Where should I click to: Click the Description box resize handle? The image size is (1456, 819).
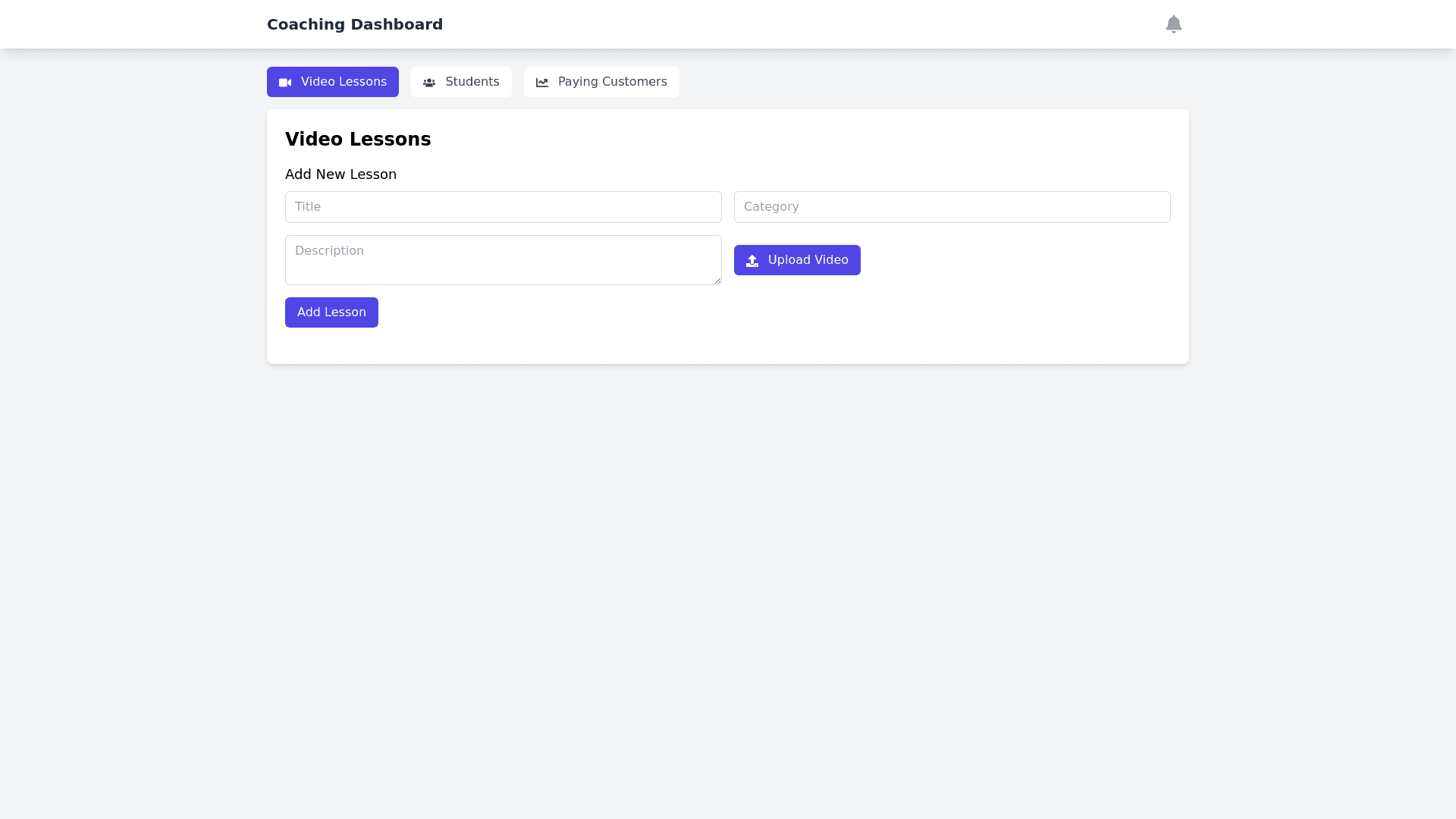717,281
